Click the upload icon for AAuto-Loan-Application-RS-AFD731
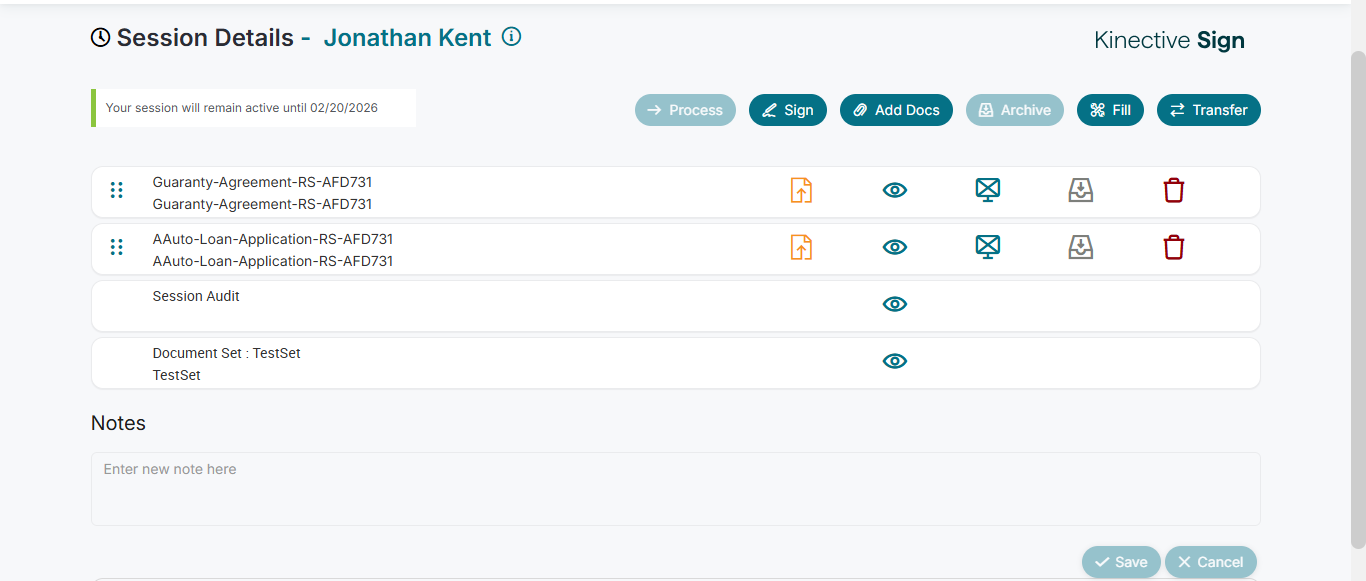 tap(801, 247)
